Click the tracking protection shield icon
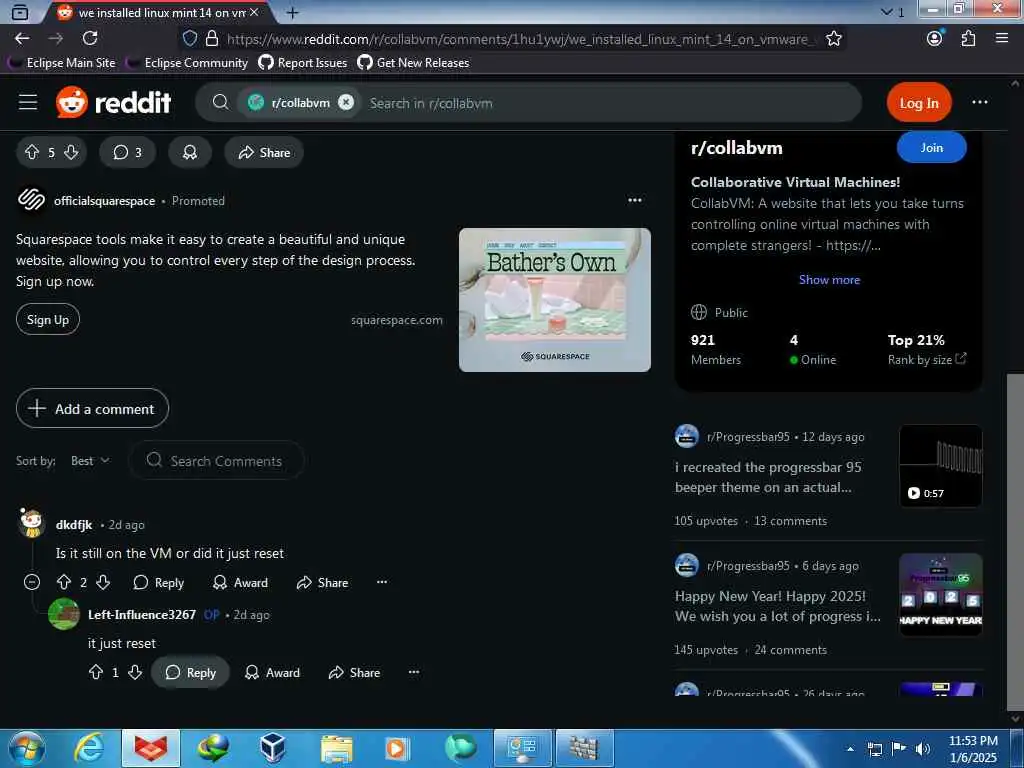Viewport: 1024px width, 768px height. [x=190, y=39]
